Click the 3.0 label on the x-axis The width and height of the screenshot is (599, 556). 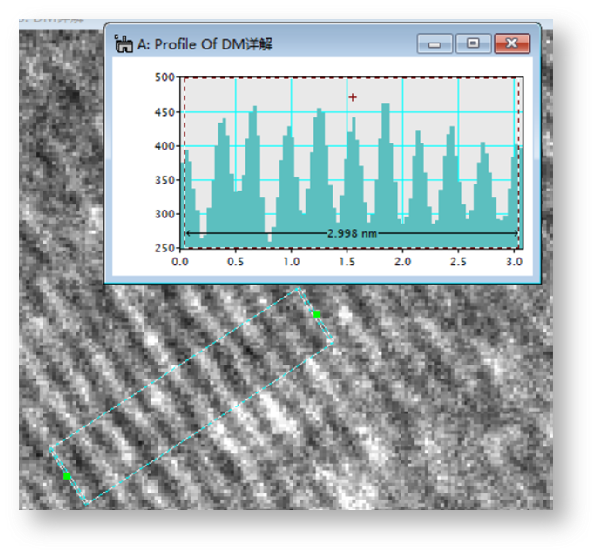coord(514,262)
